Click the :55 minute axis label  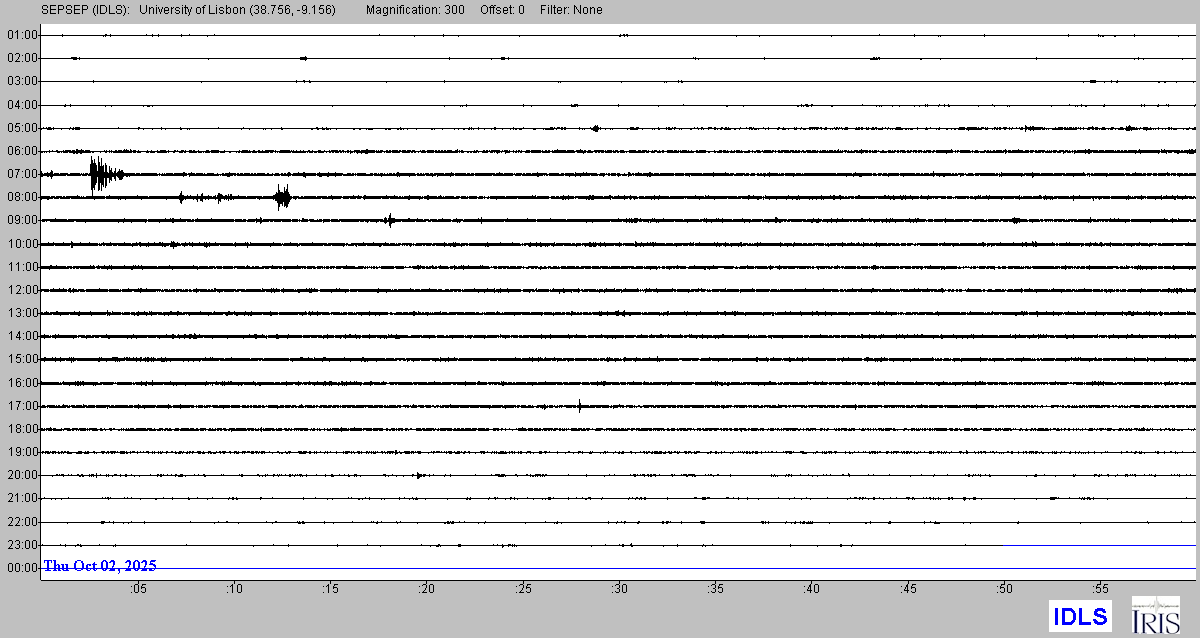[x=1101, y=588]
